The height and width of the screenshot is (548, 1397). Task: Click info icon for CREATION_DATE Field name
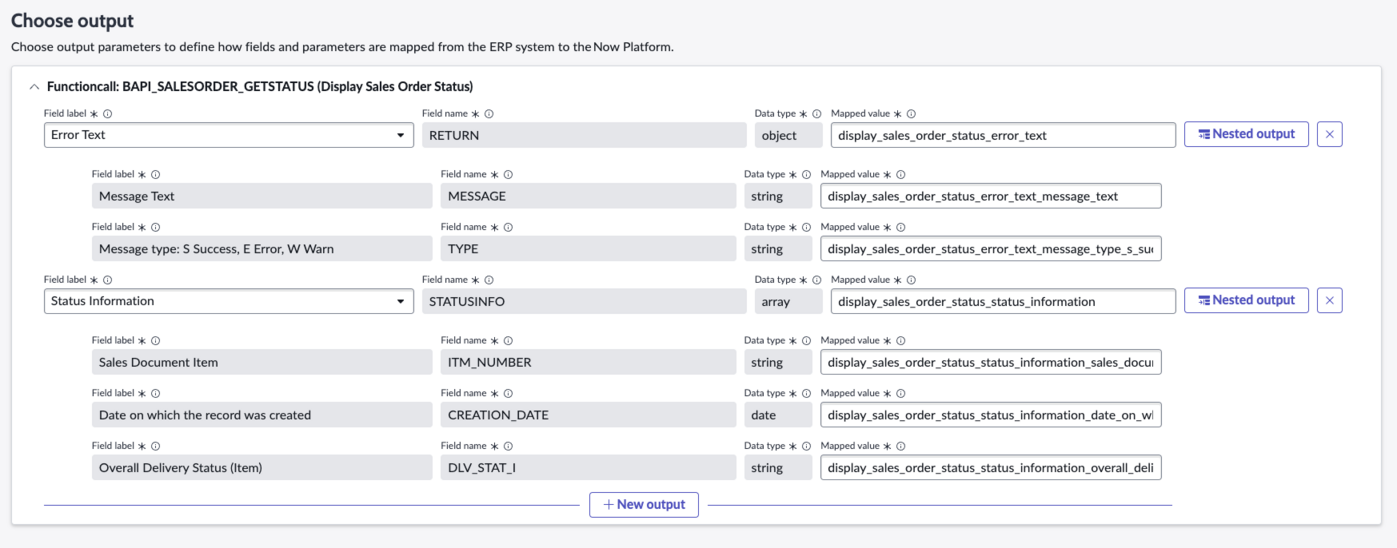coord(508,394)
